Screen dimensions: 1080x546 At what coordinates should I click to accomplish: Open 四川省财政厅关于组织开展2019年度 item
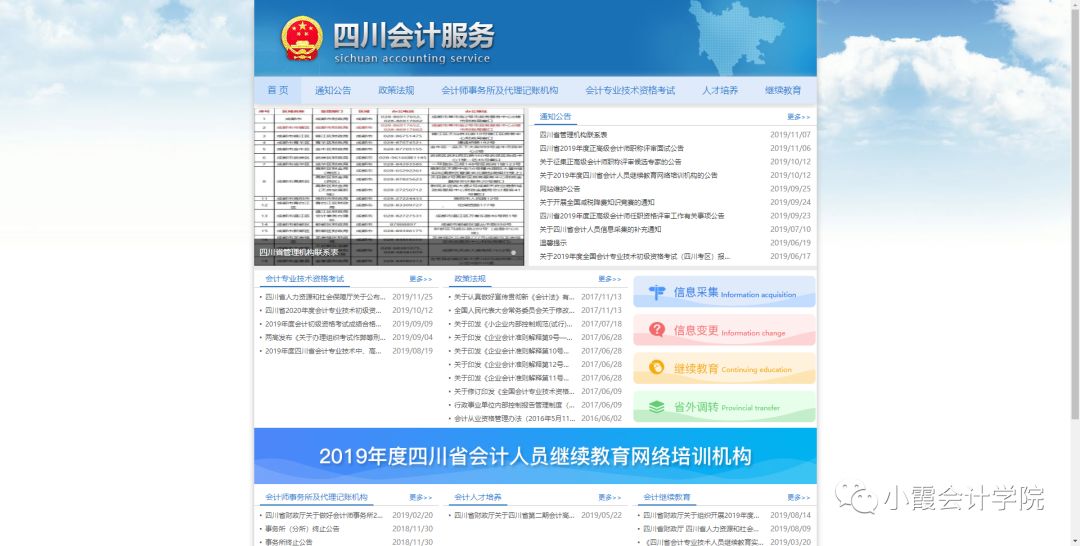pyautogui.click(x=701, y=515)
